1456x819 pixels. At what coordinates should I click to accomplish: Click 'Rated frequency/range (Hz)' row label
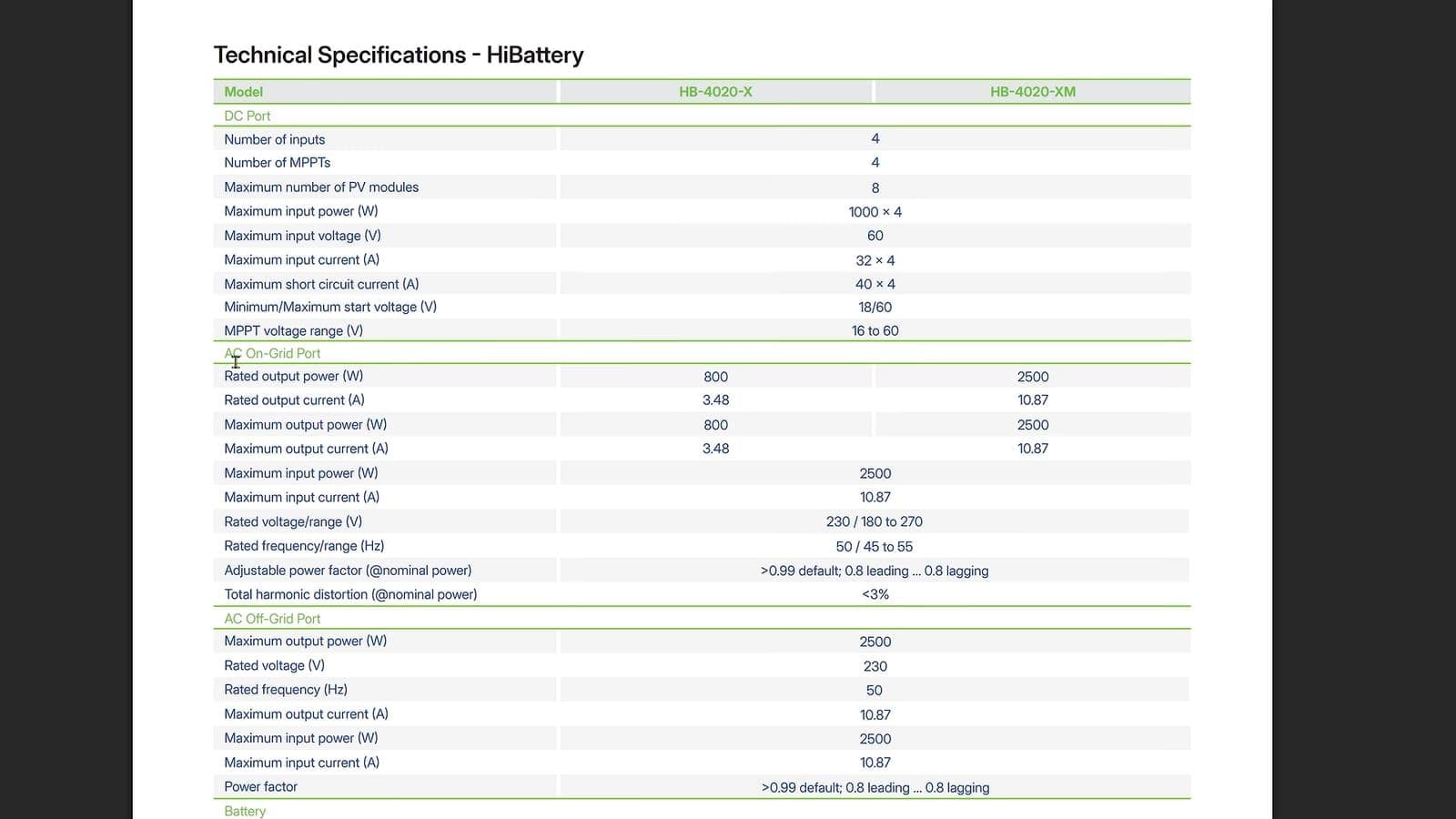click(304, 546)
